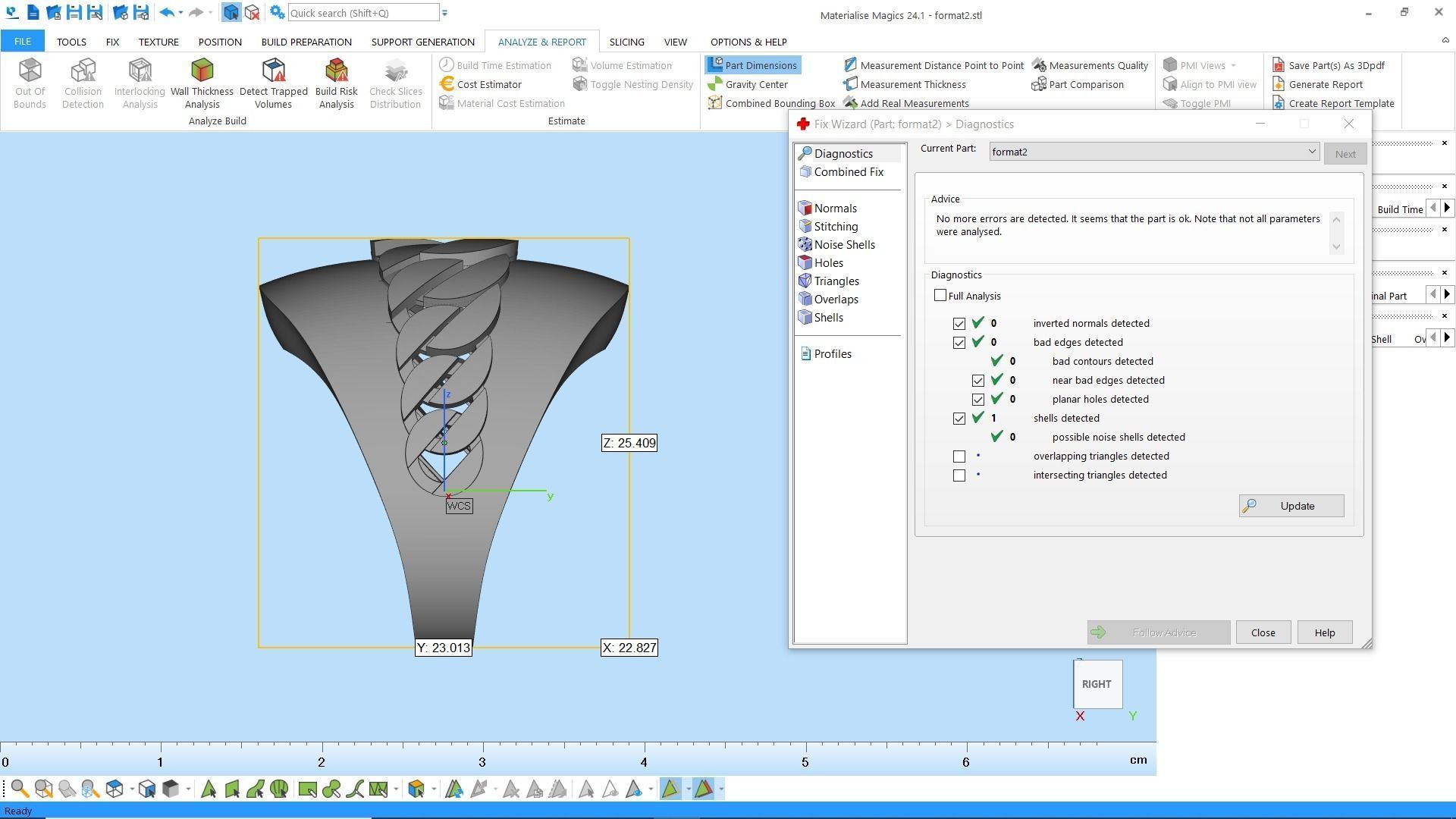This screenshot has width=1456, height=819.
Task: Expand the Current Part dropdown
Action: pyautogui.click(x=1311, y=152)
